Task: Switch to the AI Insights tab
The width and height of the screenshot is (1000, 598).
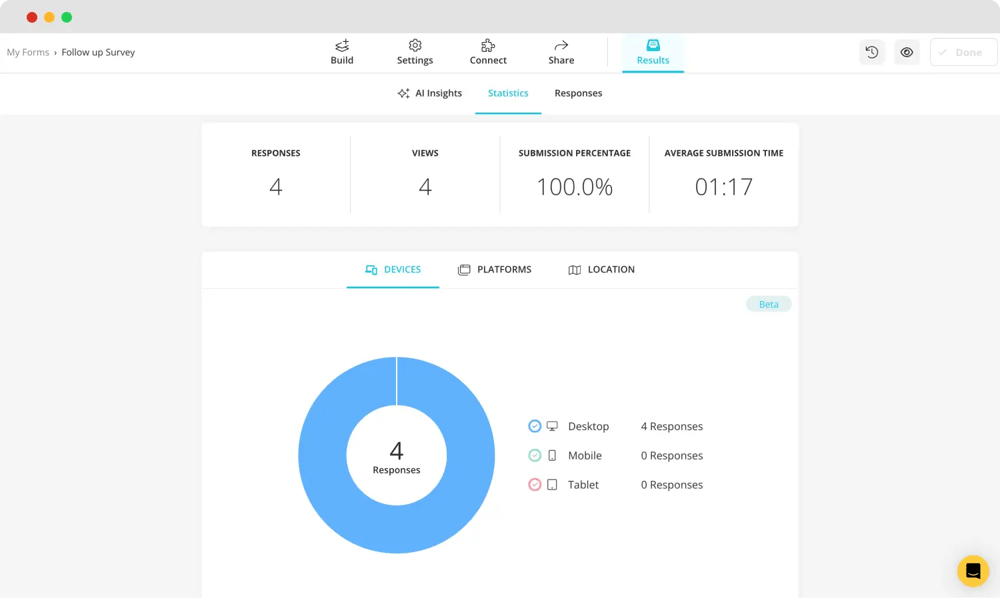Action: 430,93
